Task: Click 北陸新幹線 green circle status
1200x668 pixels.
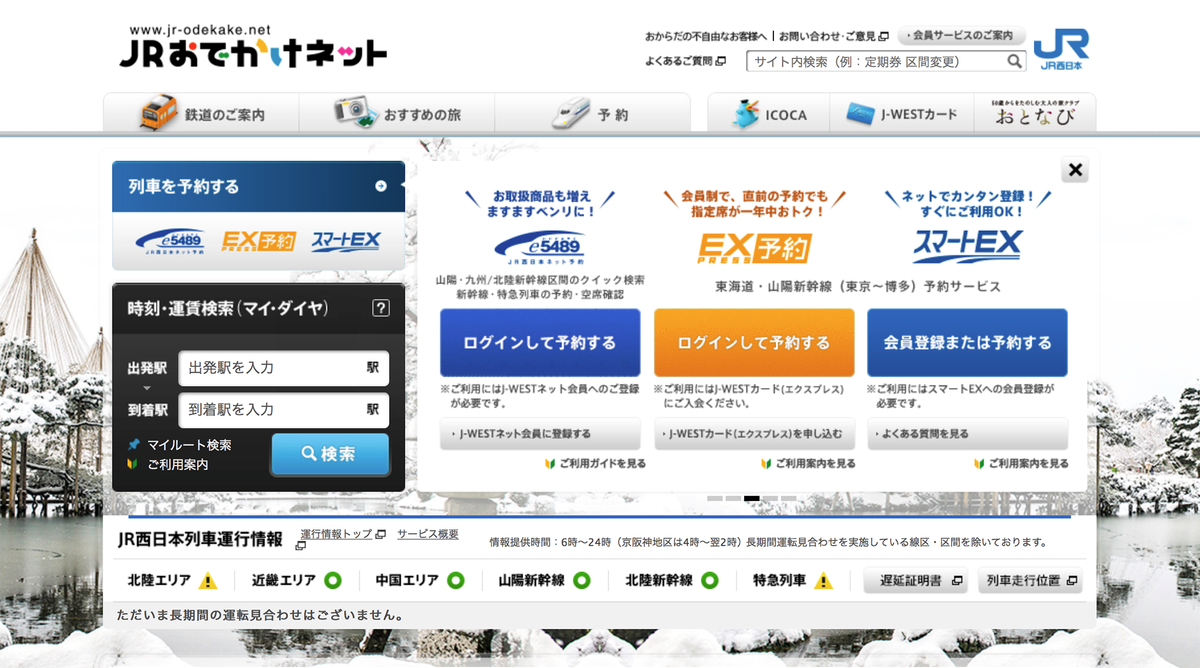Action: click(710, 580)
